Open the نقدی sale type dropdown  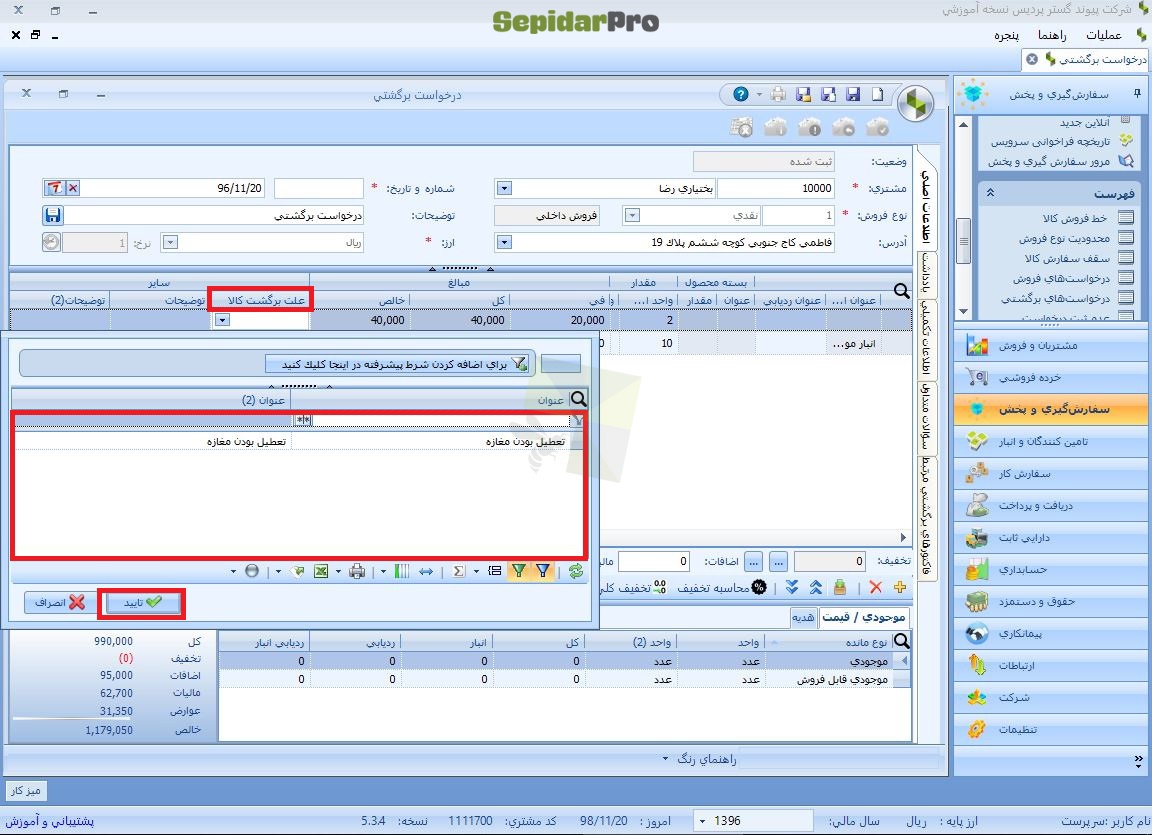(632, 215)
